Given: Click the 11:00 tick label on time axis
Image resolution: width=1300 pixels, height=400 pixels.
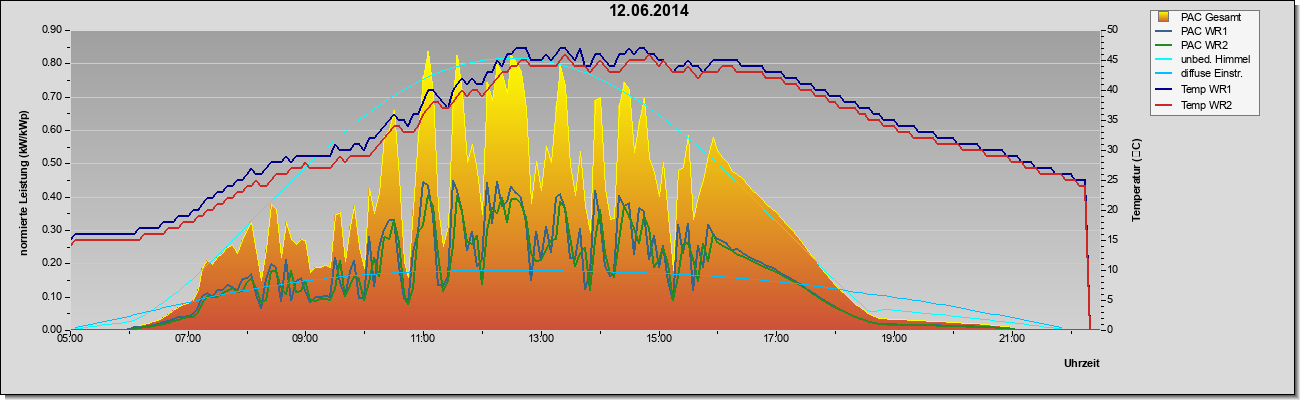Looking at the screenshot, I should click(422, 340).
